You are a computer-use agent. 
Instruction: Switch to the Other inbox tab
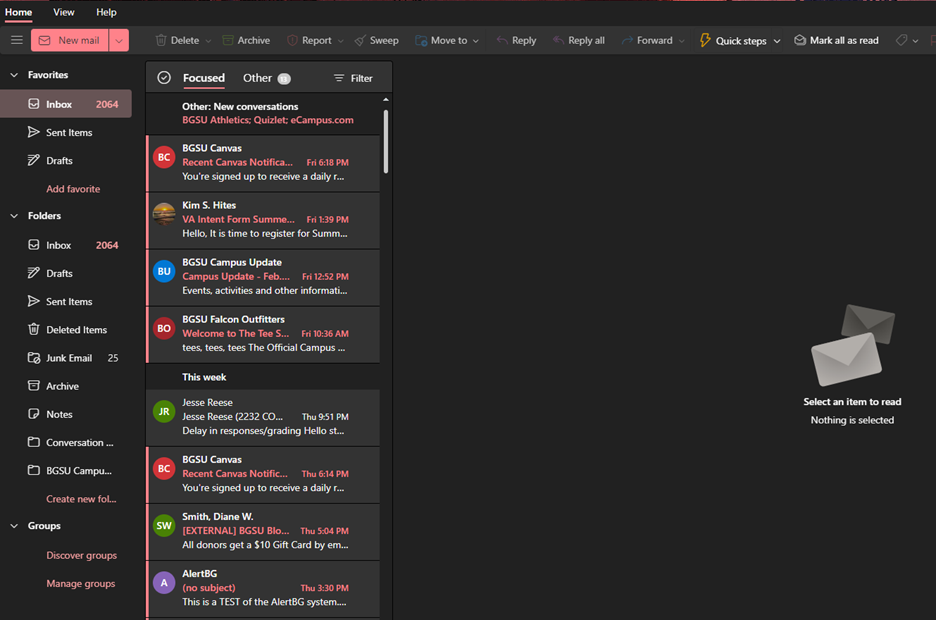267,78
